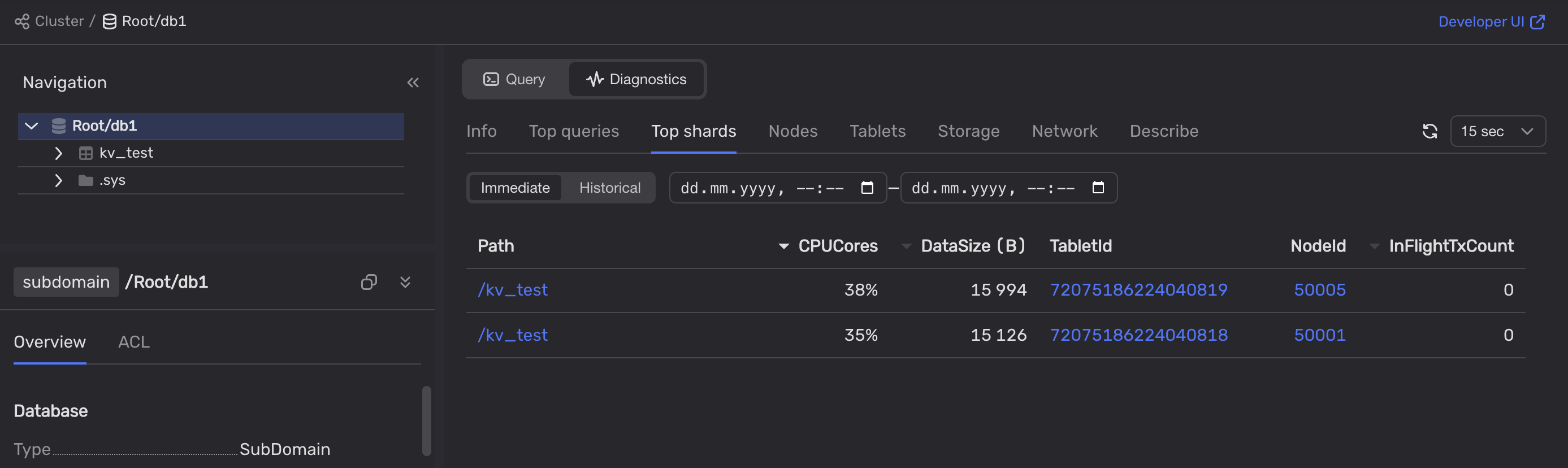Open the Top queries tab

[573, 131]
